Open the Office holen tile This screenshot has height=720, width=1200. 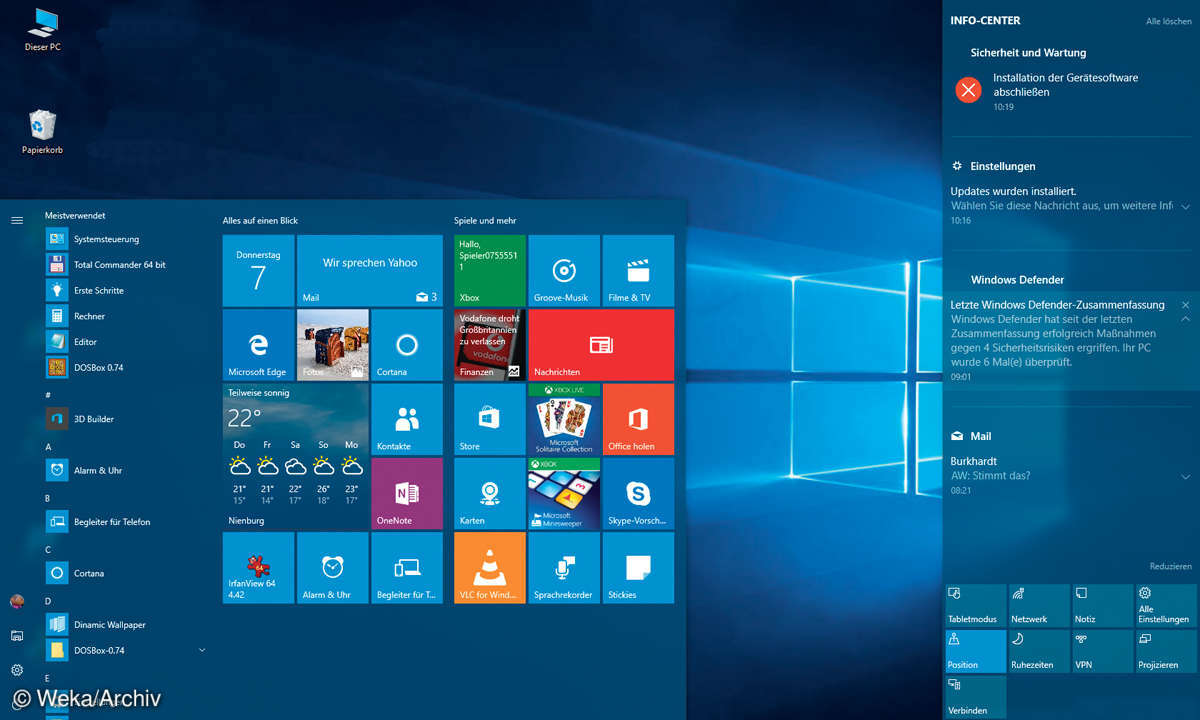(638, 419)
